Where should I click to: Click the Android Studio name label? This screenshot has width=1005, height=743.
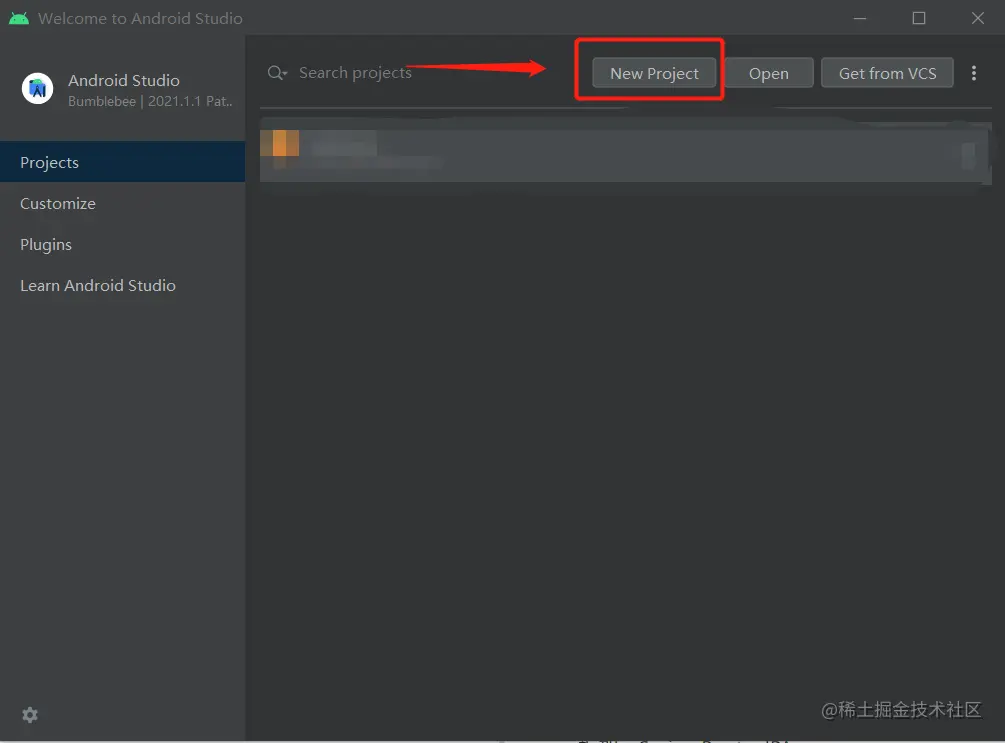[124, 80]
